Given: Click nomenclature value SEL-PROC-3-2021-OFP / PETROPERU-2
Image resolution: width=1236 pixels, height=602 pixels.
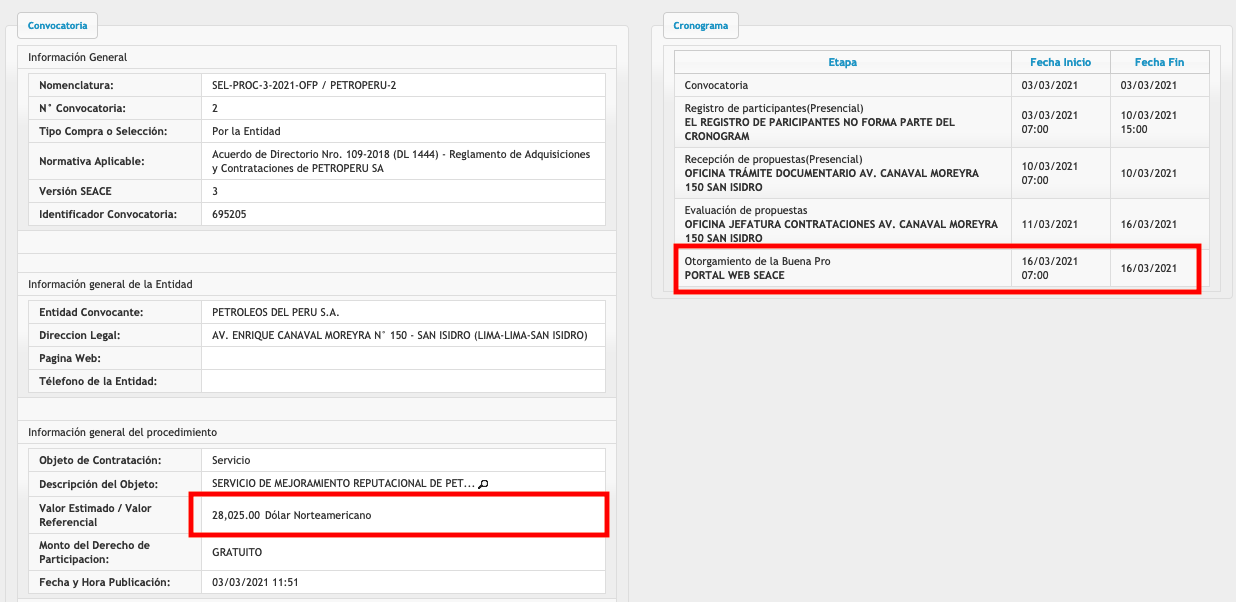Looking at the screenshot, I should pyautogui.click(x=304, y=85).
